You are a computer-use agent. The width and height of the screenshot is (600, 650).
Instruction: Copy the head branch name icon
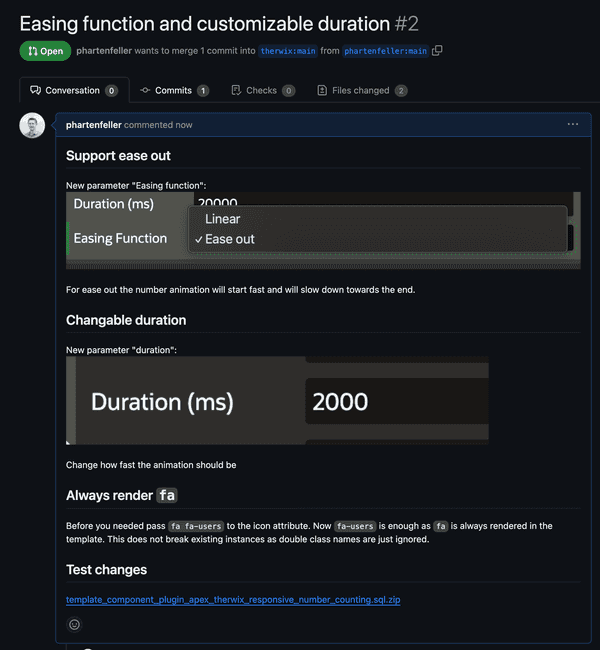pos(437,50)
